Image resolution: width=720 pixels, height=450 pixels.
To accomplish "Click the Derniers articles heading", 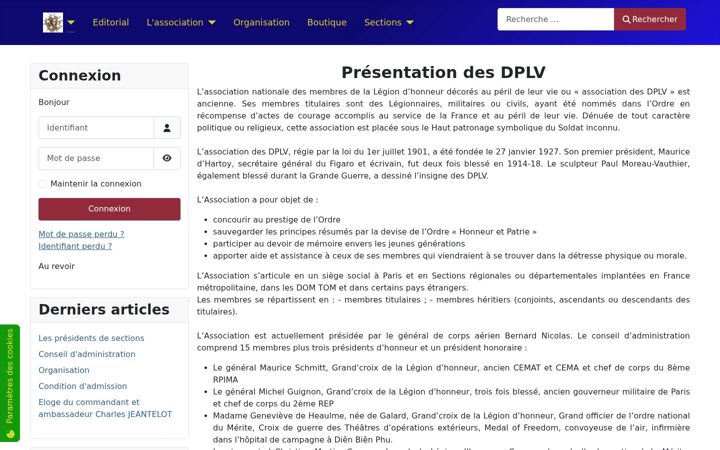I will [x=104, y=309].
